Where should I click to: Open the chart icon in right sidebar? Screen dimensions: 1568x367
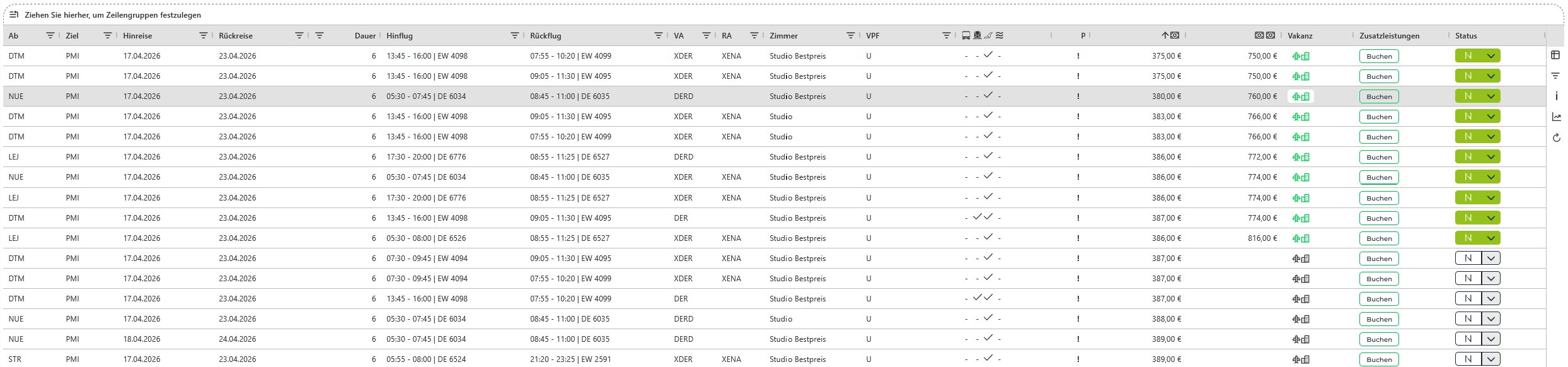click(1556, 117)
